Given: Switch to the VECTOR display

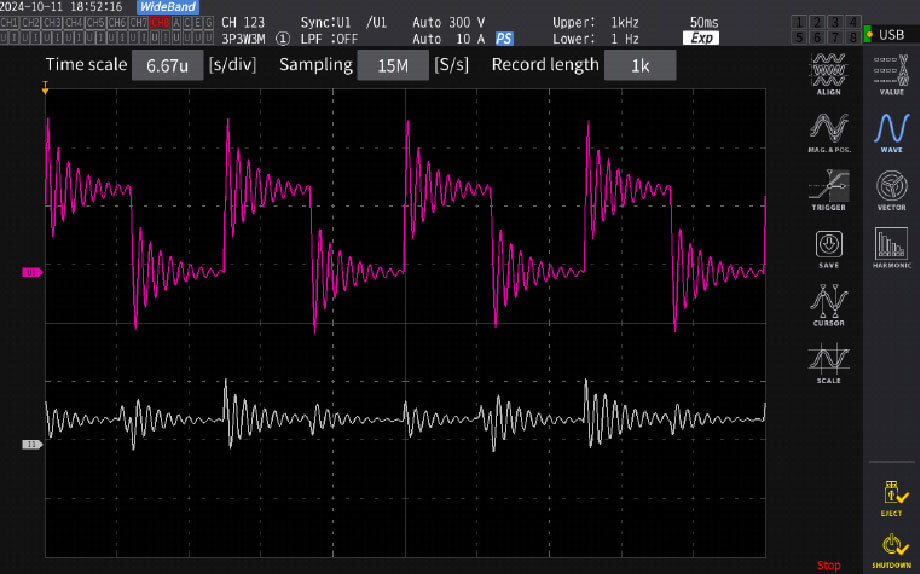Looking at the screenshot, I should 891,190.
